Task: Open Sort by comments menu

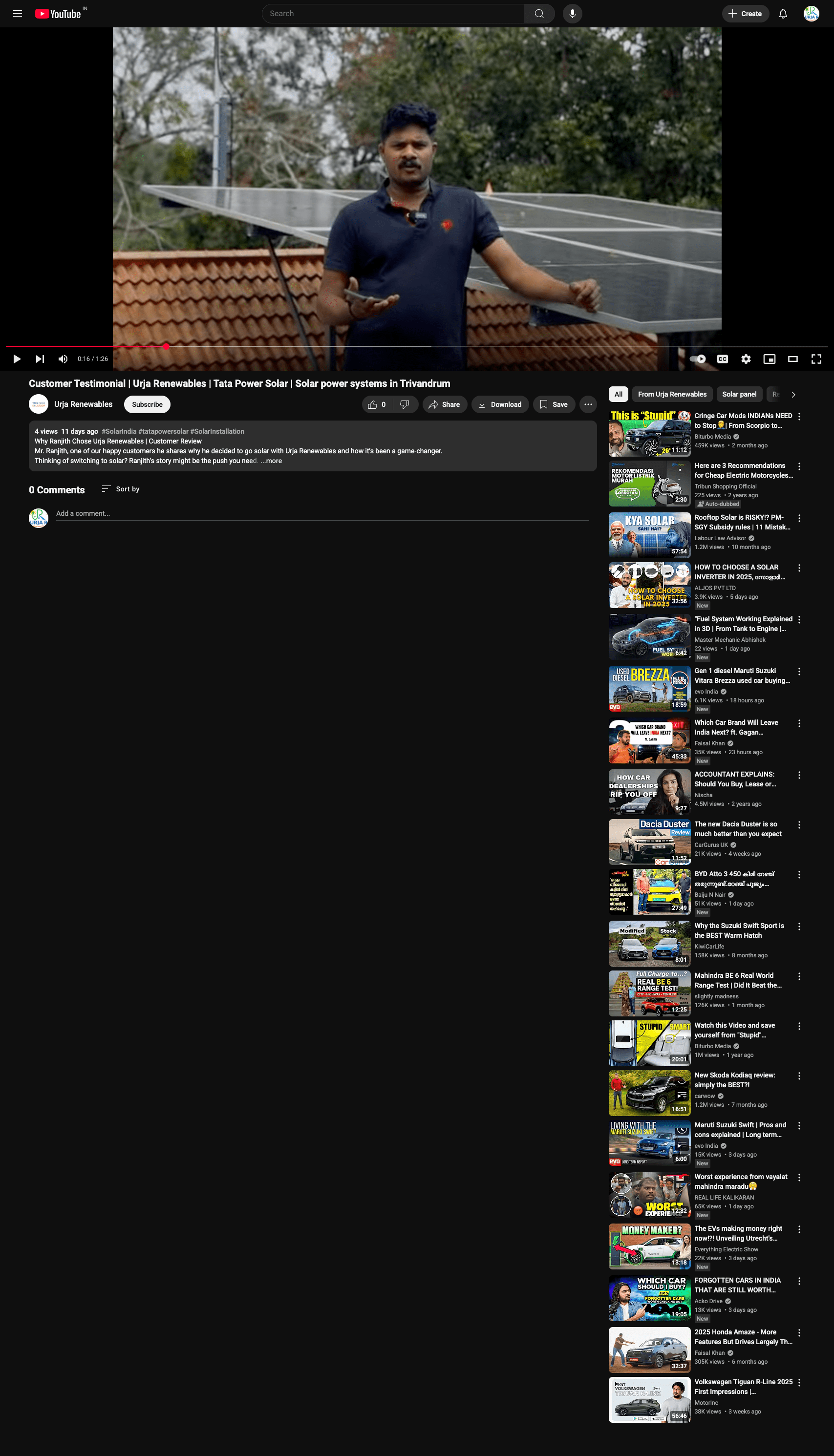Action: pos(120,489)
